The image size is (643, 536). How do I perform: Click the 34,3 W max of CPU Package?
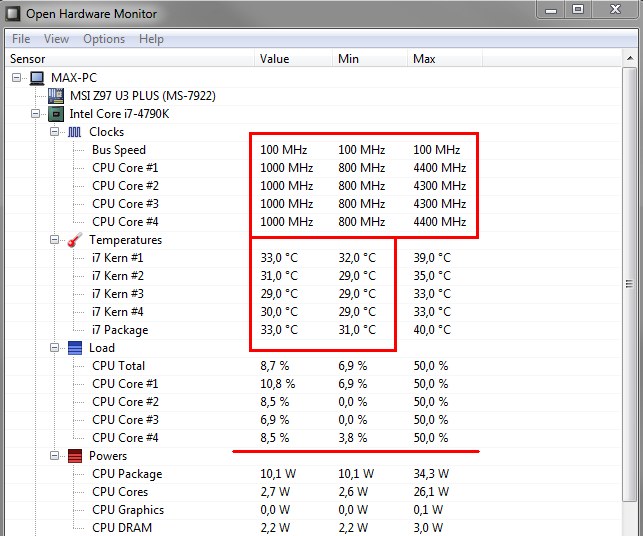431,474
